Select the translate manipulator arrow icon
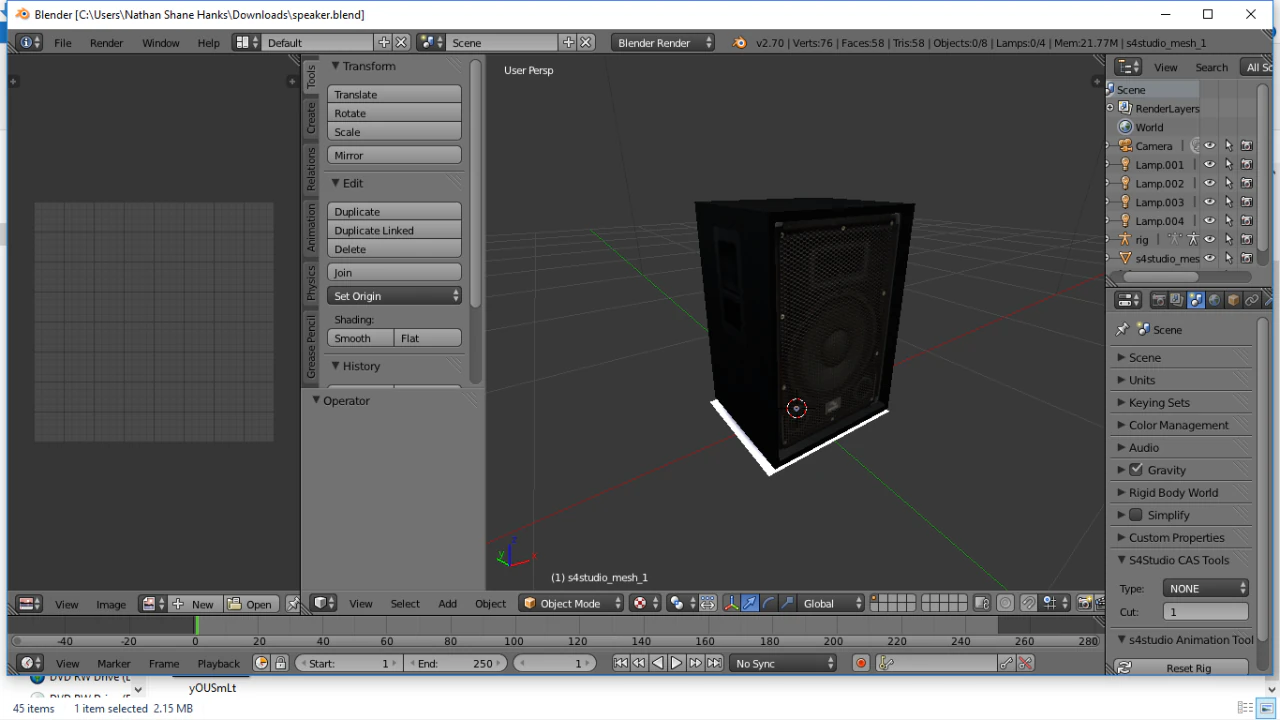1280x720 pixels. (x=750, y=603)
